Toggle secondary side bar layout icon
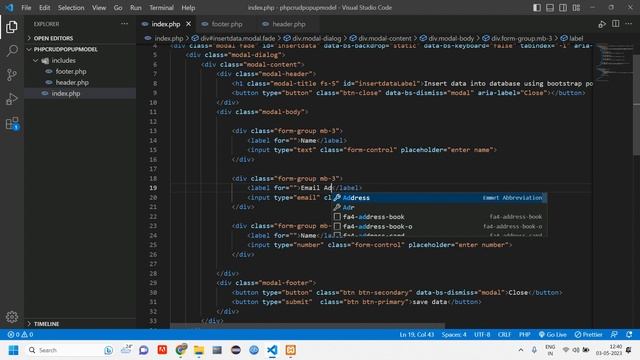 point(563,8)
